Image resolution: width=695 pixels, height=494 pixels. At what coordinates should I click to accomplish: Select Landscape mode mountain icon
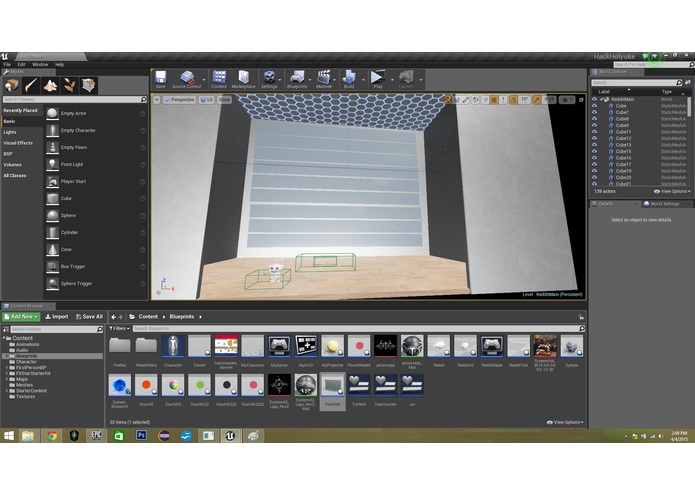[x=50, y=85]
